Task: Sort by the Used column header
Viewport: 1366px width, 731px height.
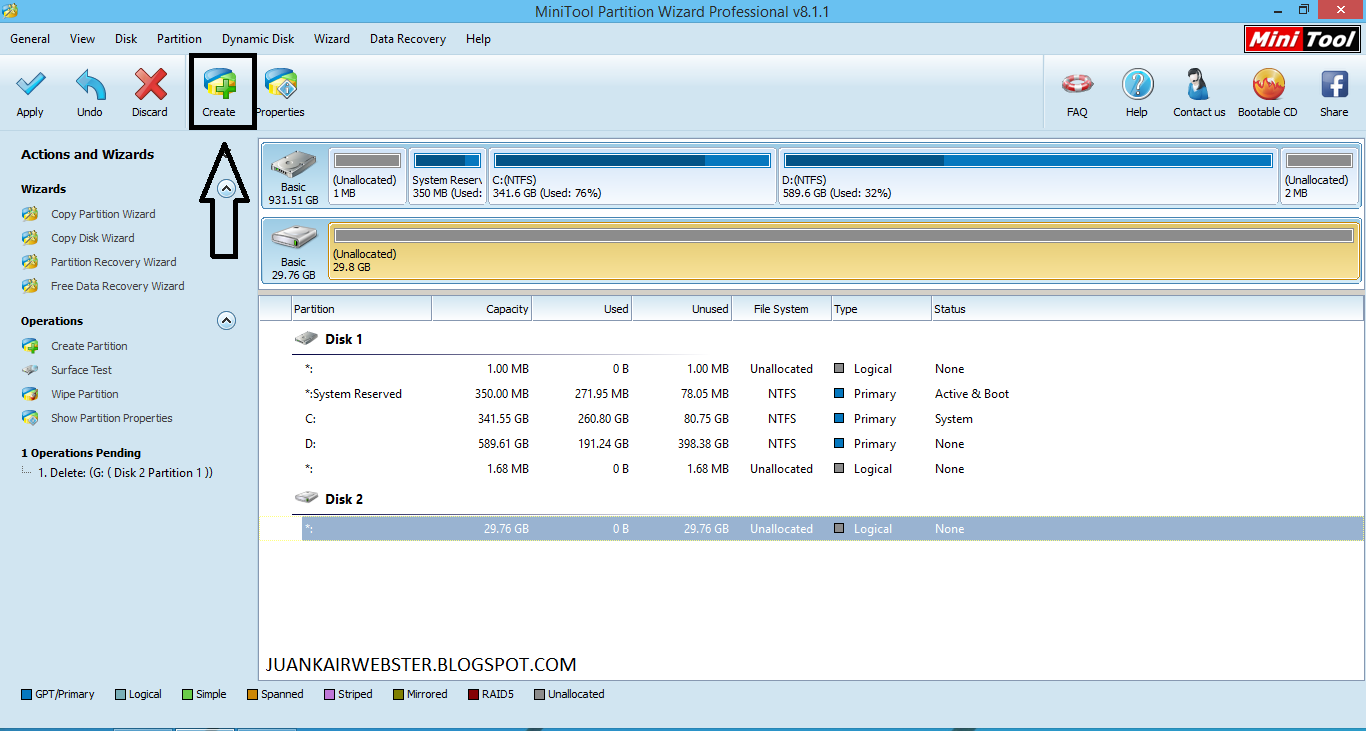Action: (581, 309)
